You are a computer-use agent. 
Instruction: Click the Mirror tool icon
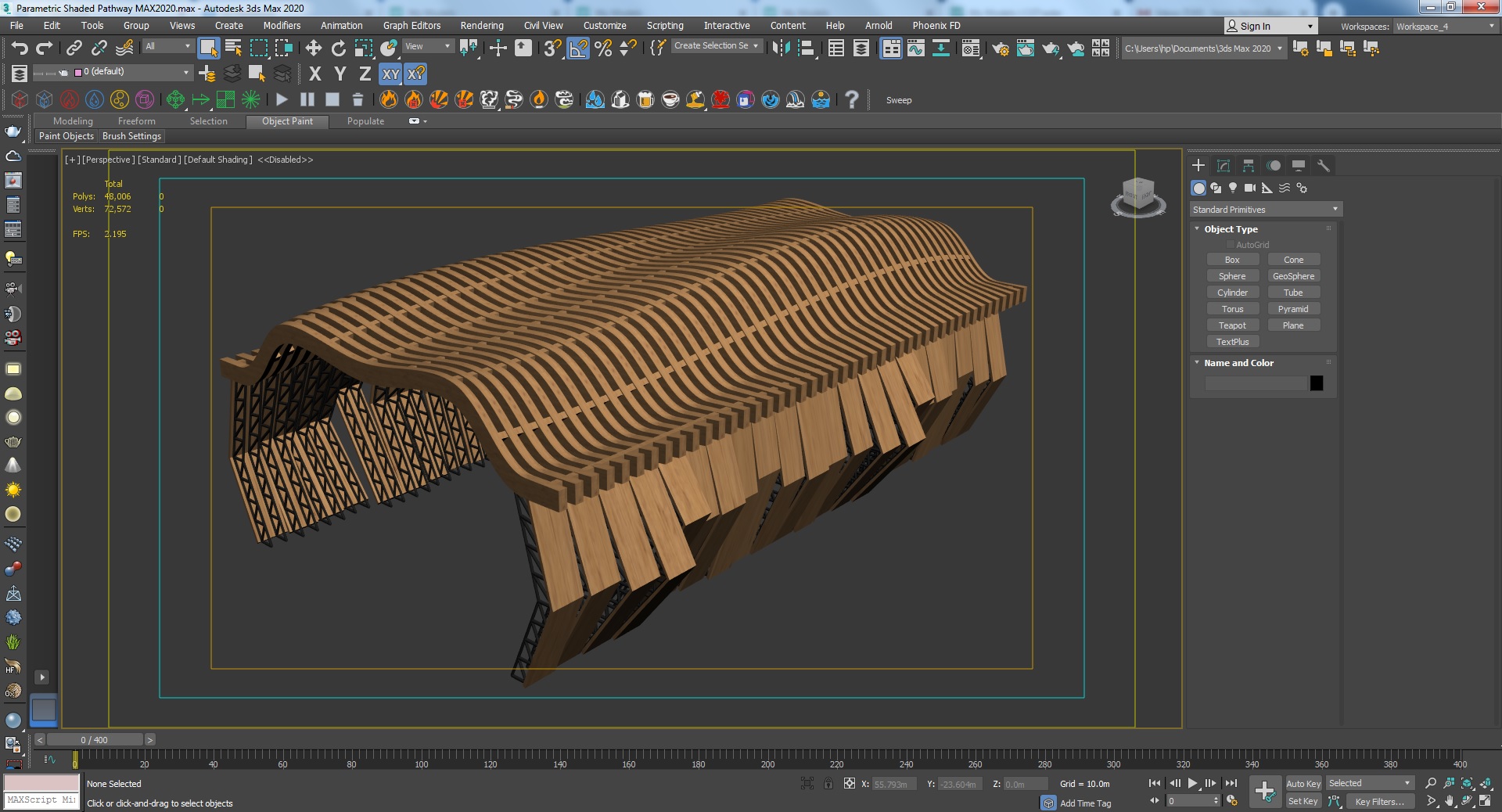[781, 49]
